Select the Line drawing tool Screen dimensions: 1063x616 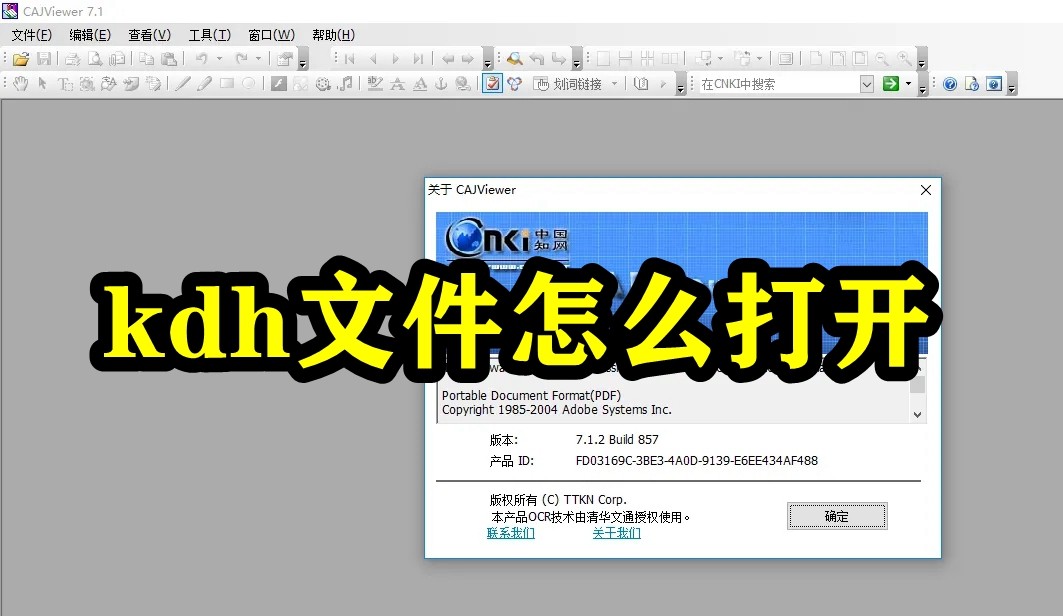click(x=182, y=83)
